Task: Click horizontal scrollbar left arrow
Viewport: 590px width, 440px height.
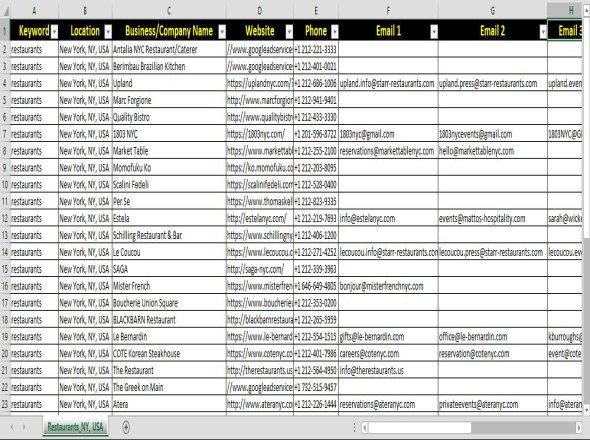Action: pyautogui.click(x=365, y=427)
